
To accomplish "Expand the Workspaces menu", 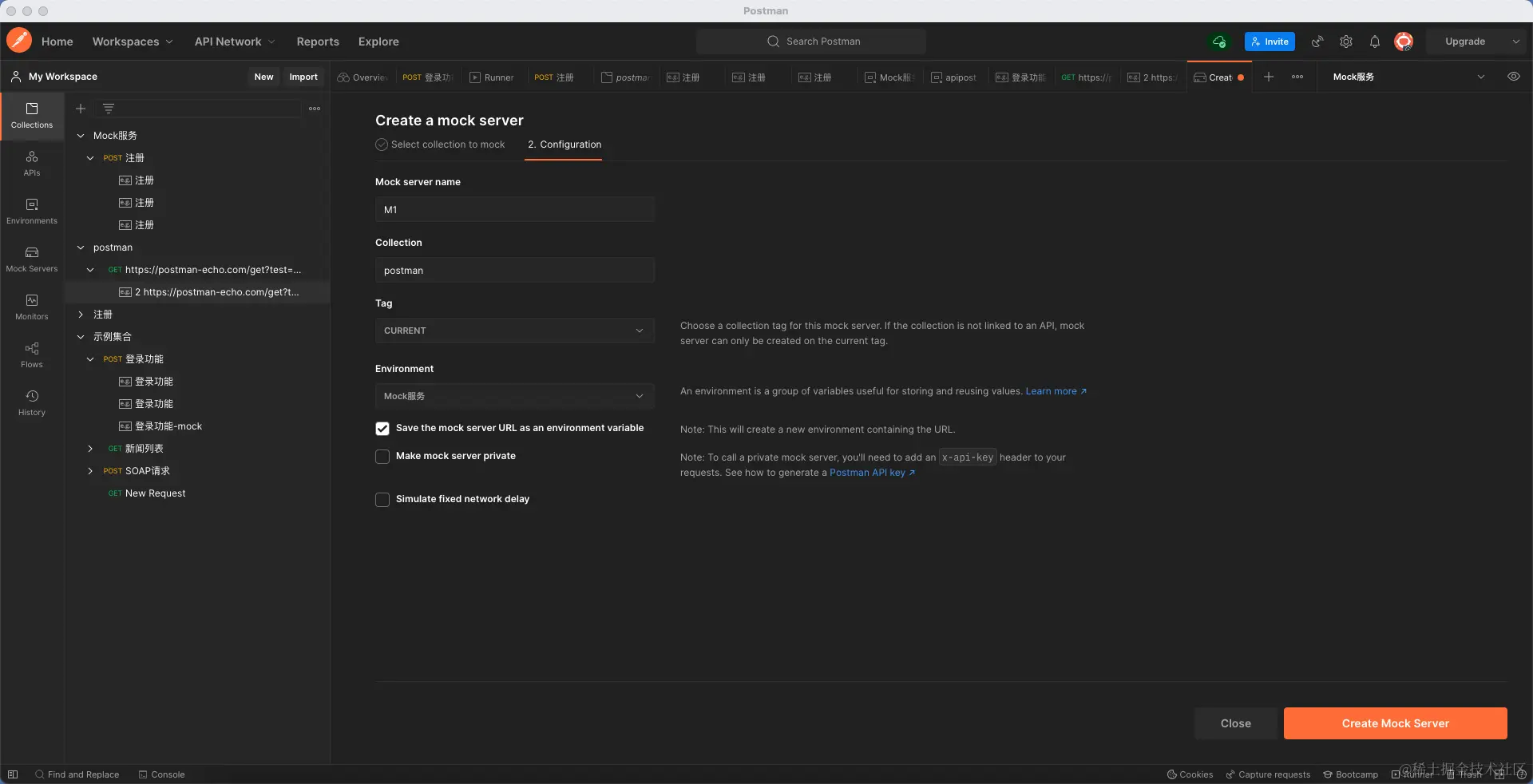I will (x=133, y=42).
